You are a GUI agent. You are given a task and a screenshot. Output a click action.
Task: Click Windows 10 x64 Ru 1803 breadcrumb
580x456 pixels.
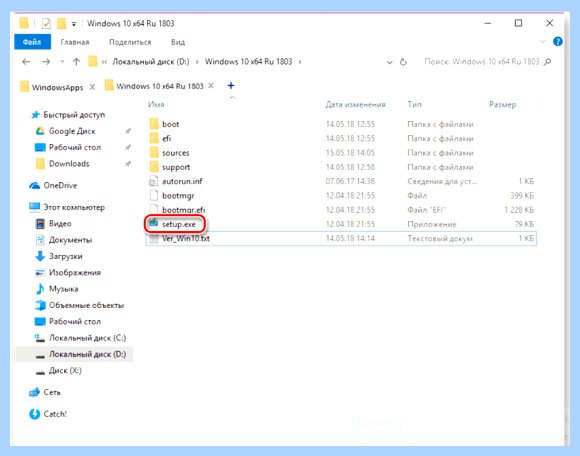pyautogui.click(x=249, y=62)
